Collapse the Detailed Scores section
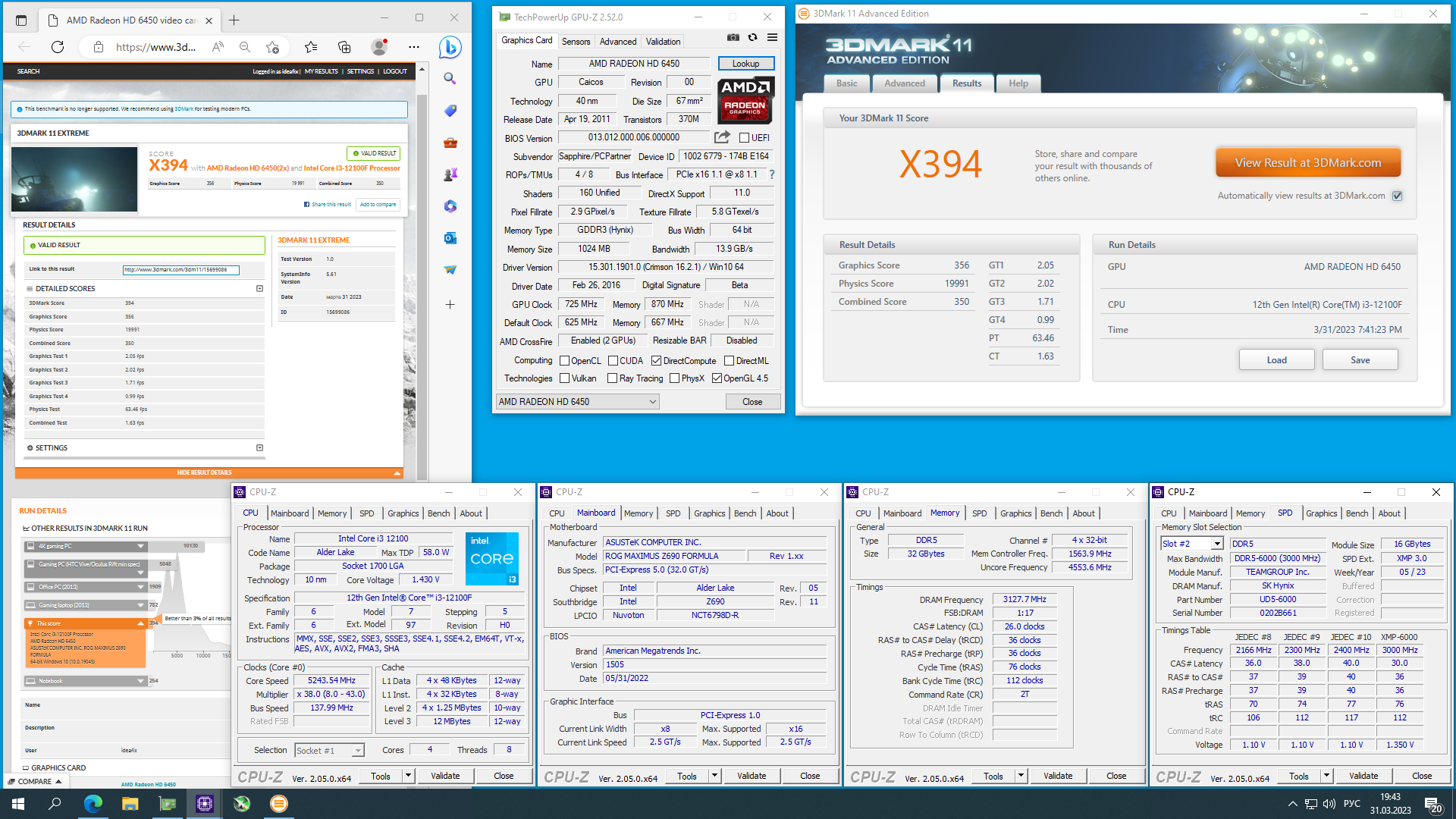 (x=259, y=289)
